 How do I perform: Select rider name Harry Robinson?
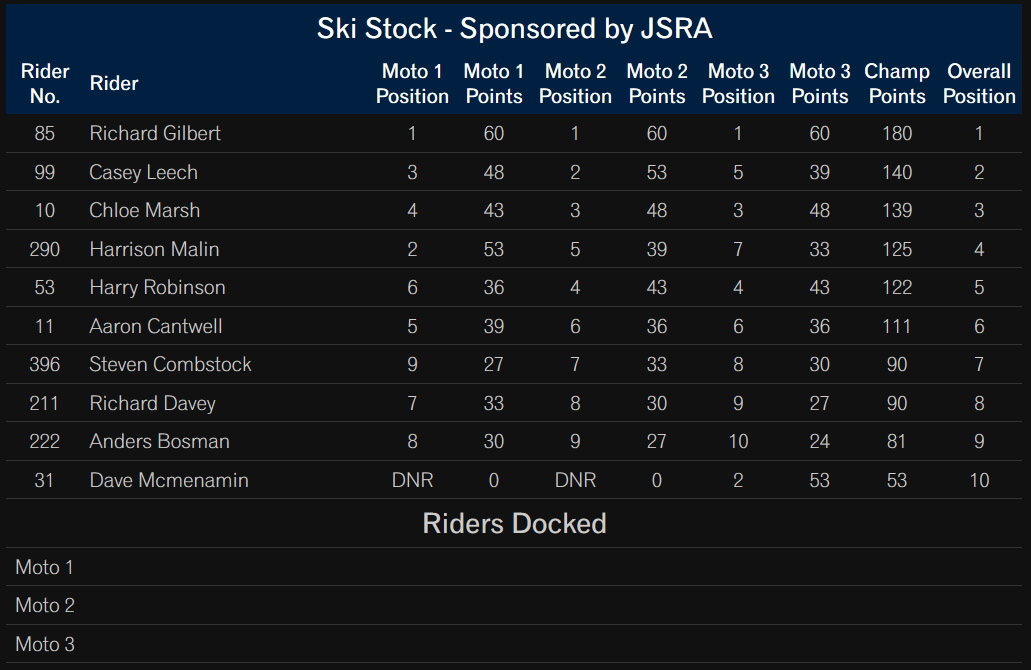point(157,287)
